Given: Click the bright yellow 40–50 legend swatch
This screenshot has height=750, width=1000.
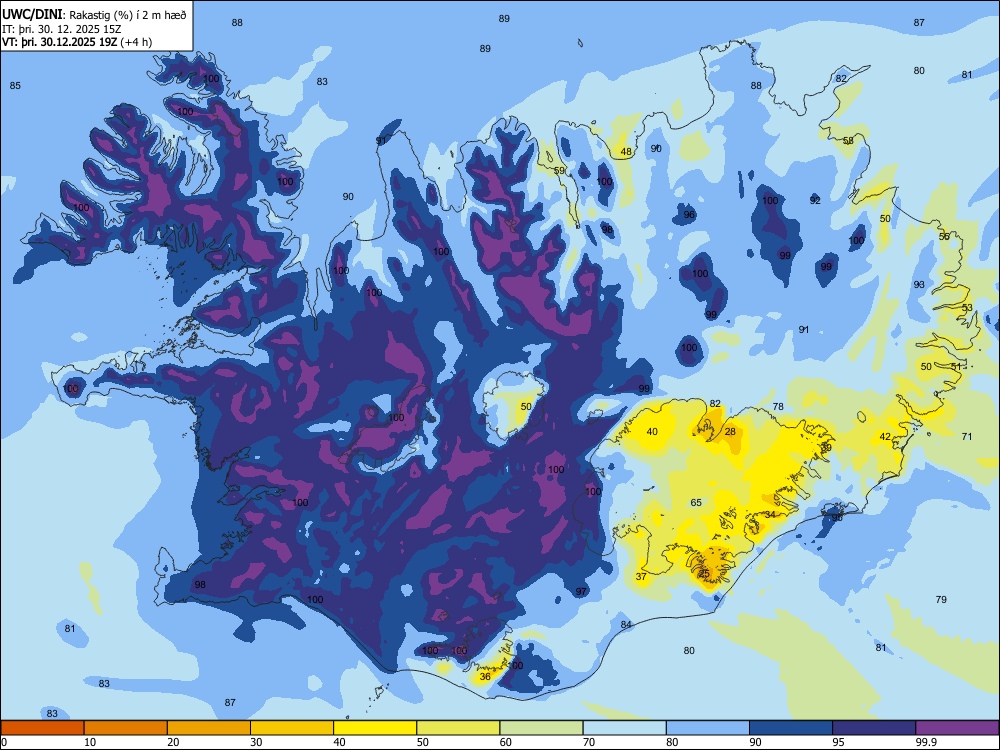Looking at the screenshot, I should pos(375,728).
